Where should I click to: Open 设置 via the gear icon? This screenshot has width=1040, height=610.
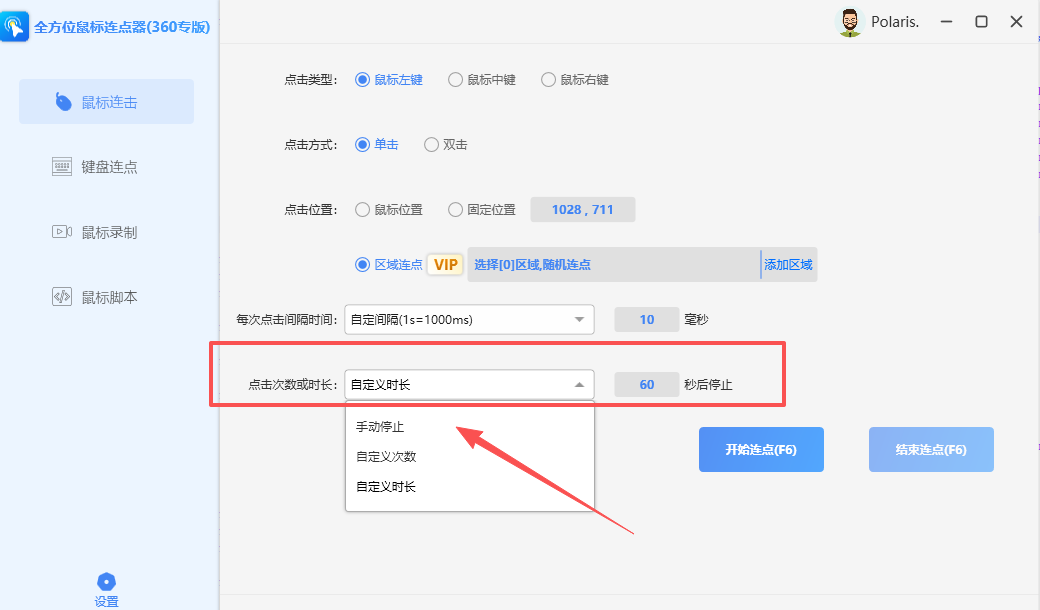(106, 588)
